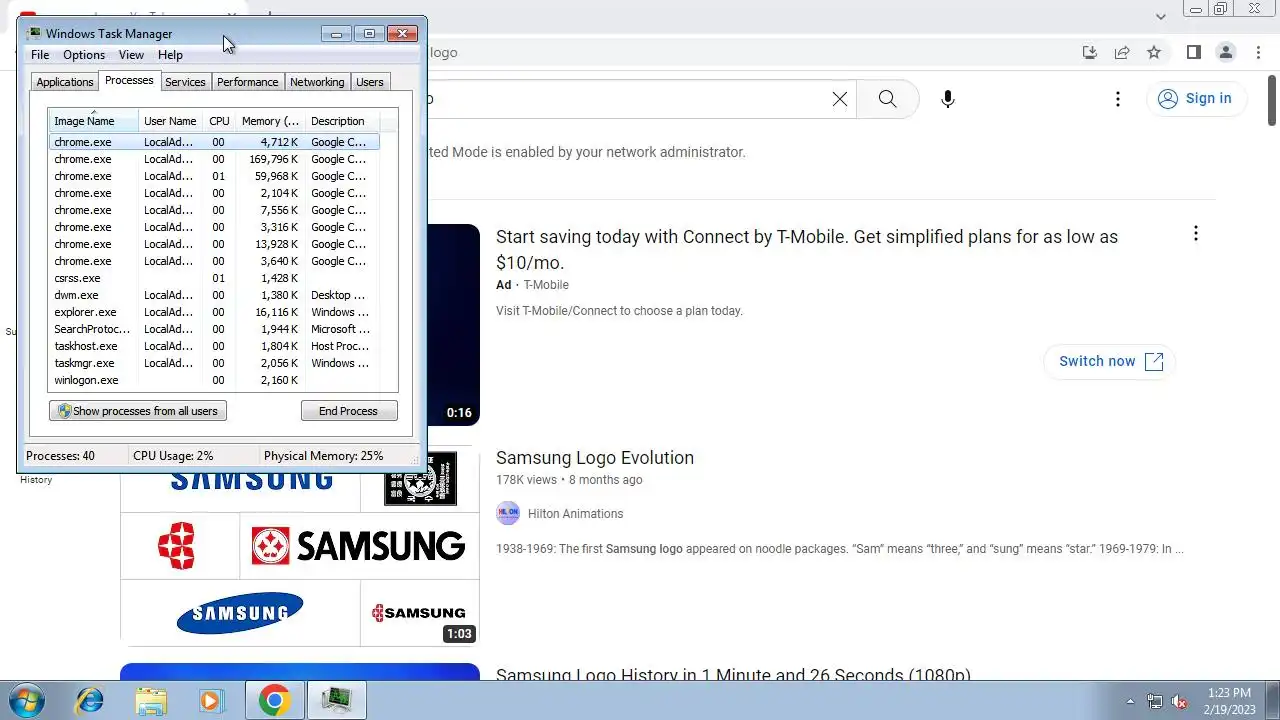
Task: Click the Switch now ad button
Action: tap(1110, 361)
